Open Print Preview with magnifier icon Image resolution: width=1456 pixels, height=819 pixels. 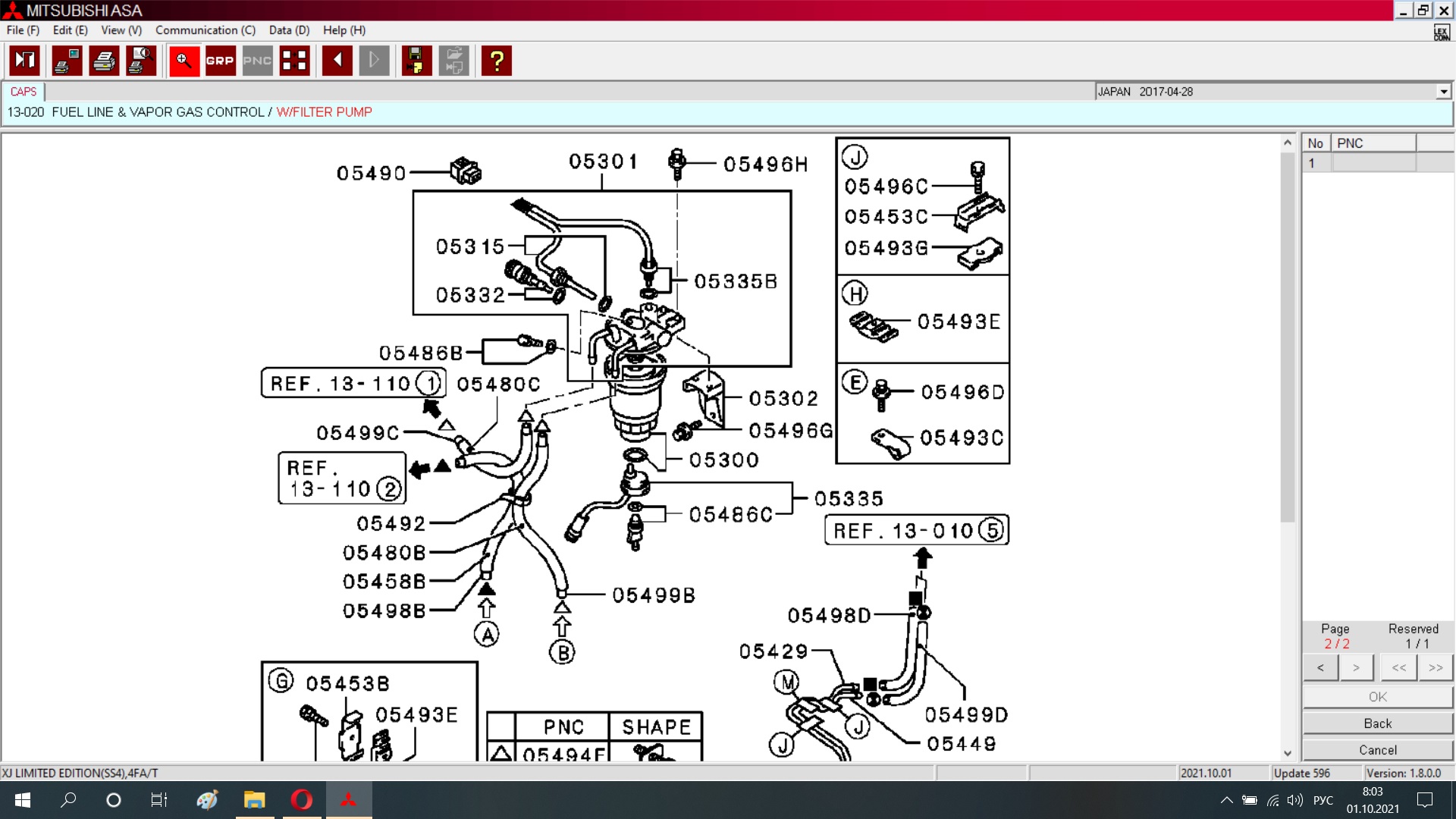141,61
